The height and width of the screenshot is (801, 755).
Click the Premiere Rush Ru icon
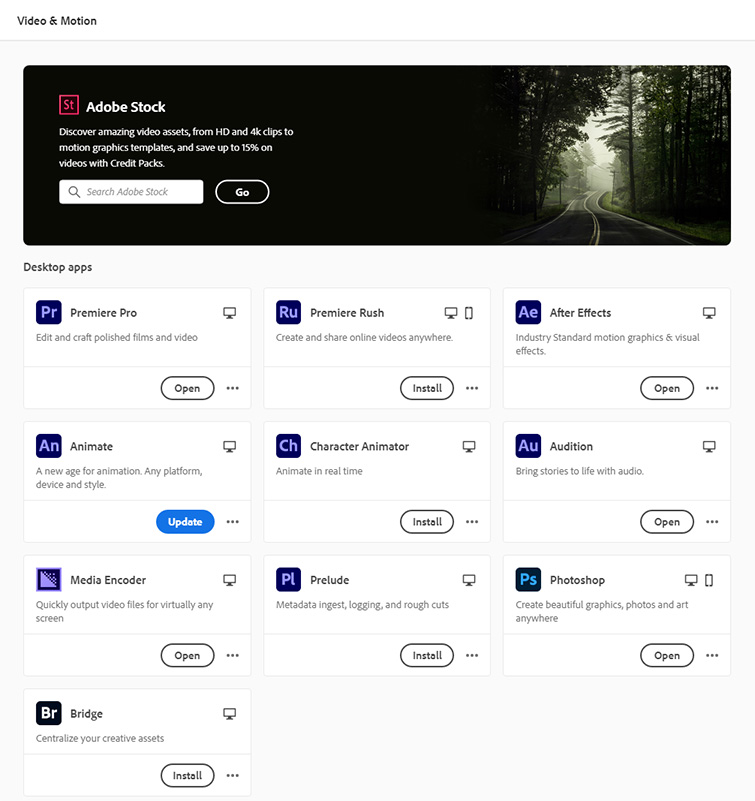(288, 312)
